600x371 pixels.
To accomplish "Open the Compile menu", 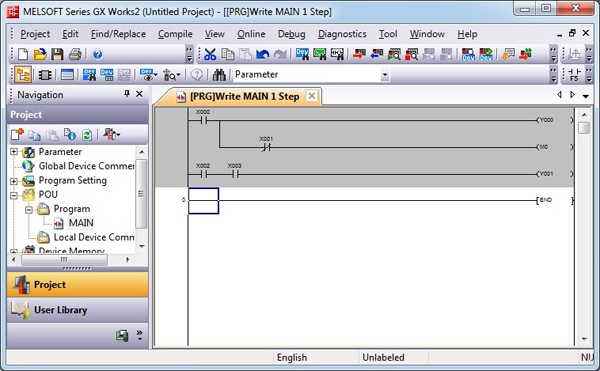I will coord(175,34).
